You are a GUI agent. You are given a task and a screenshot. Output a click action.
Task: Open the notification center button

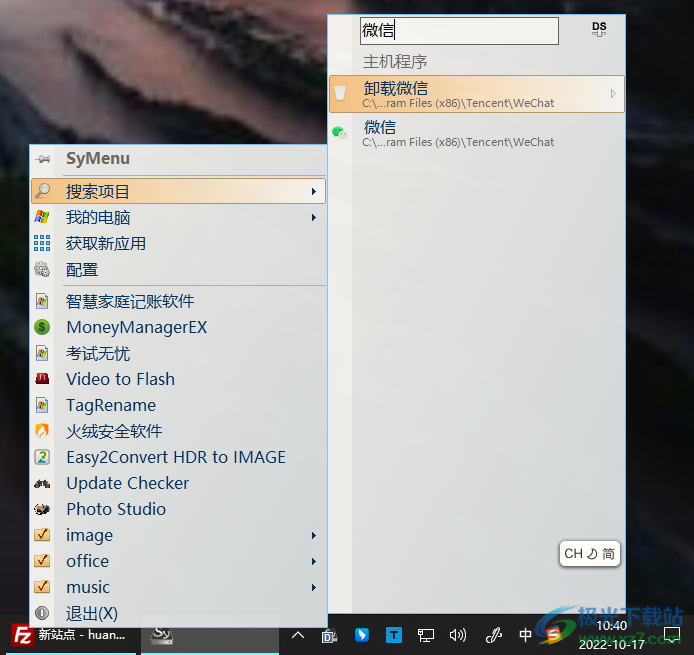(671, 635)
